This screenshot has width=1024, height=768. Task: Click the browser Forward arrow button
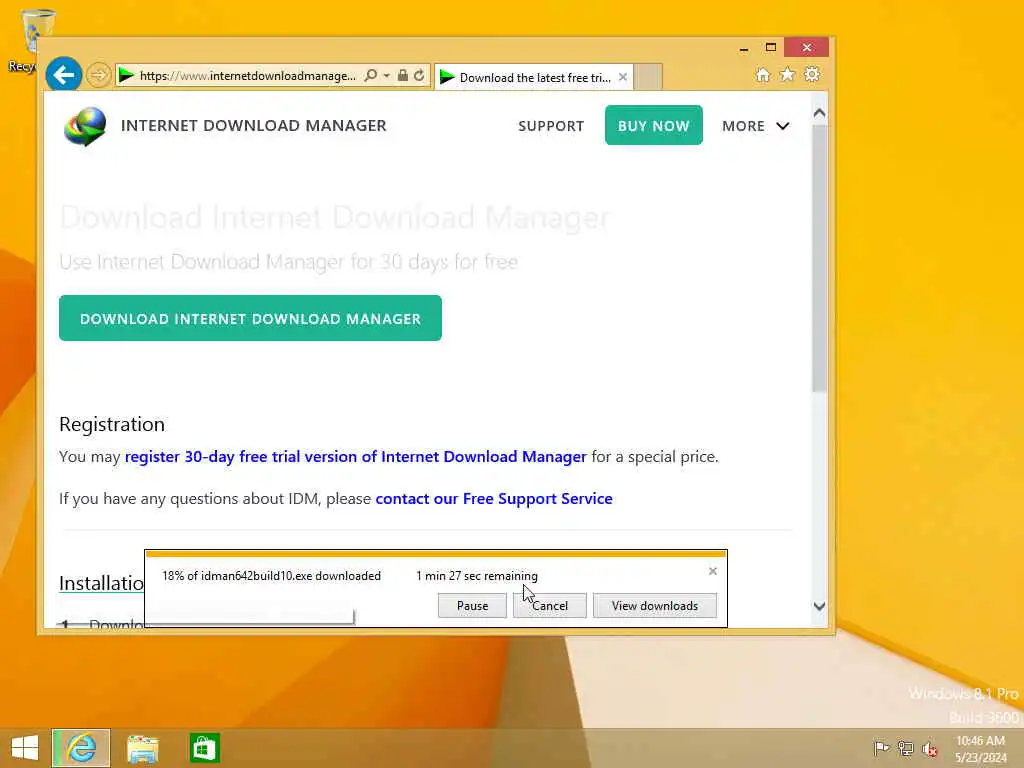click(99, 75)
